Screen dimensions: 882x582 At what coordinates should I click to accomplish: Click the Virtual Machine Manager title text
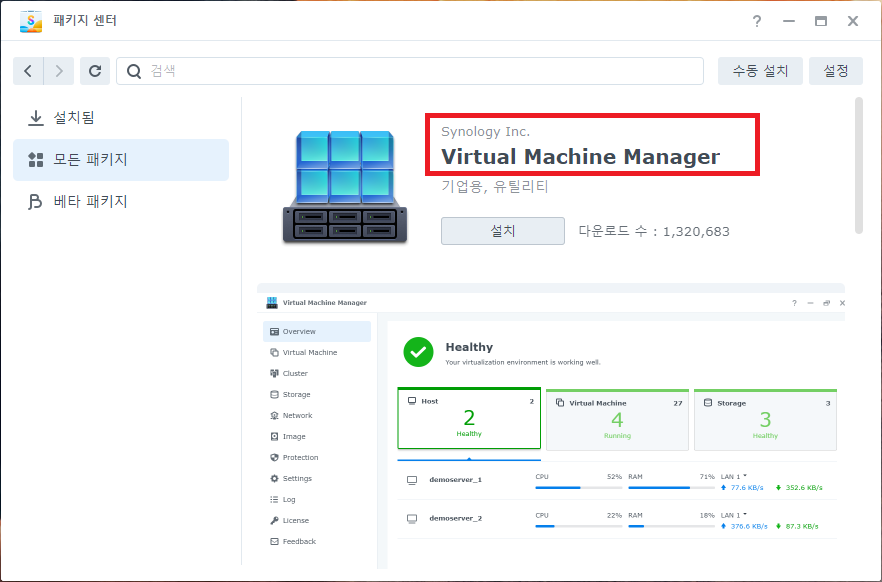(580, 157)
